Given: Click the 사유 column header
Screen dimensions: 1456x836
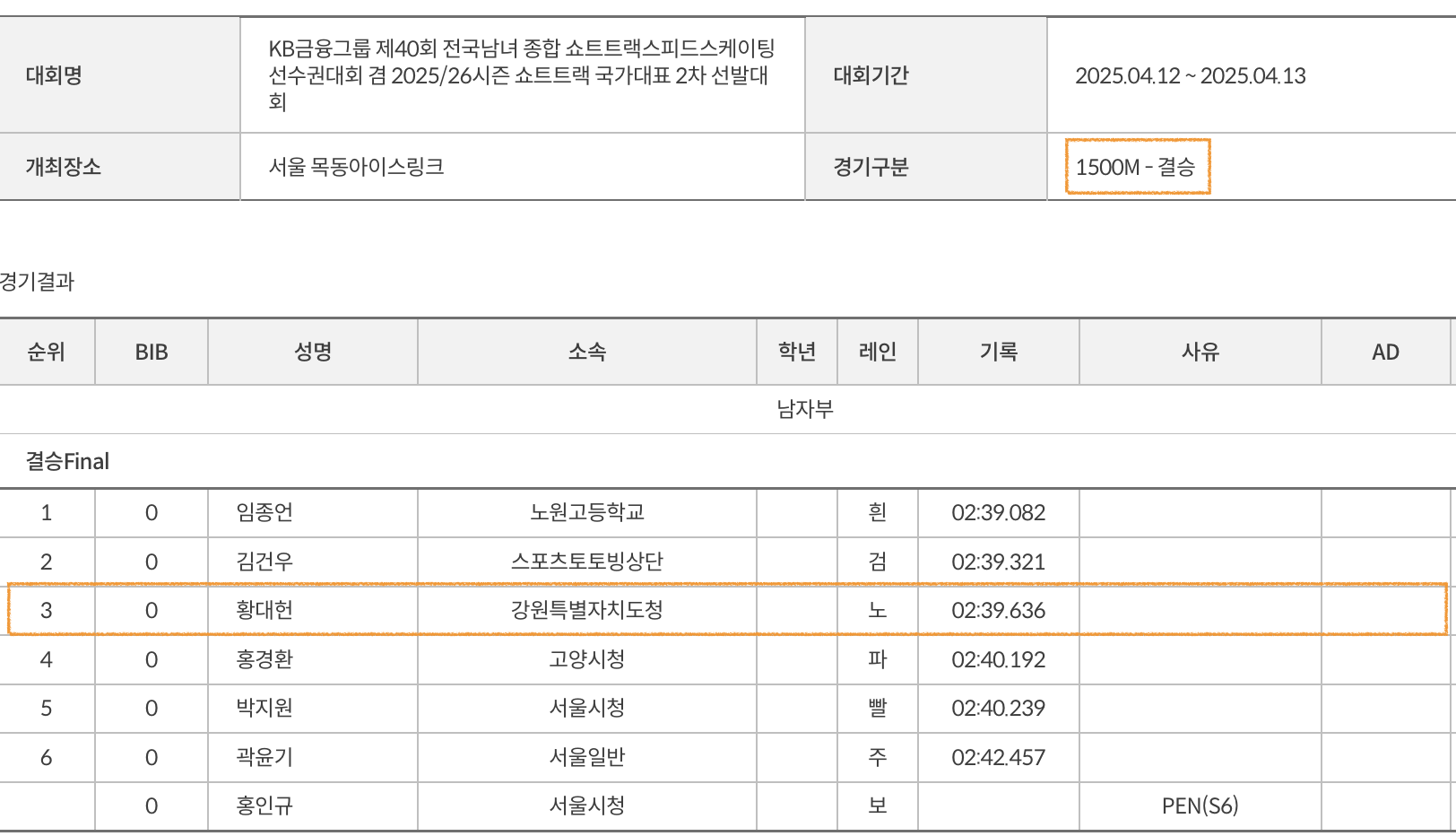Looking at the screenshot, I should pyautogui.click(x=1200, y=352).
